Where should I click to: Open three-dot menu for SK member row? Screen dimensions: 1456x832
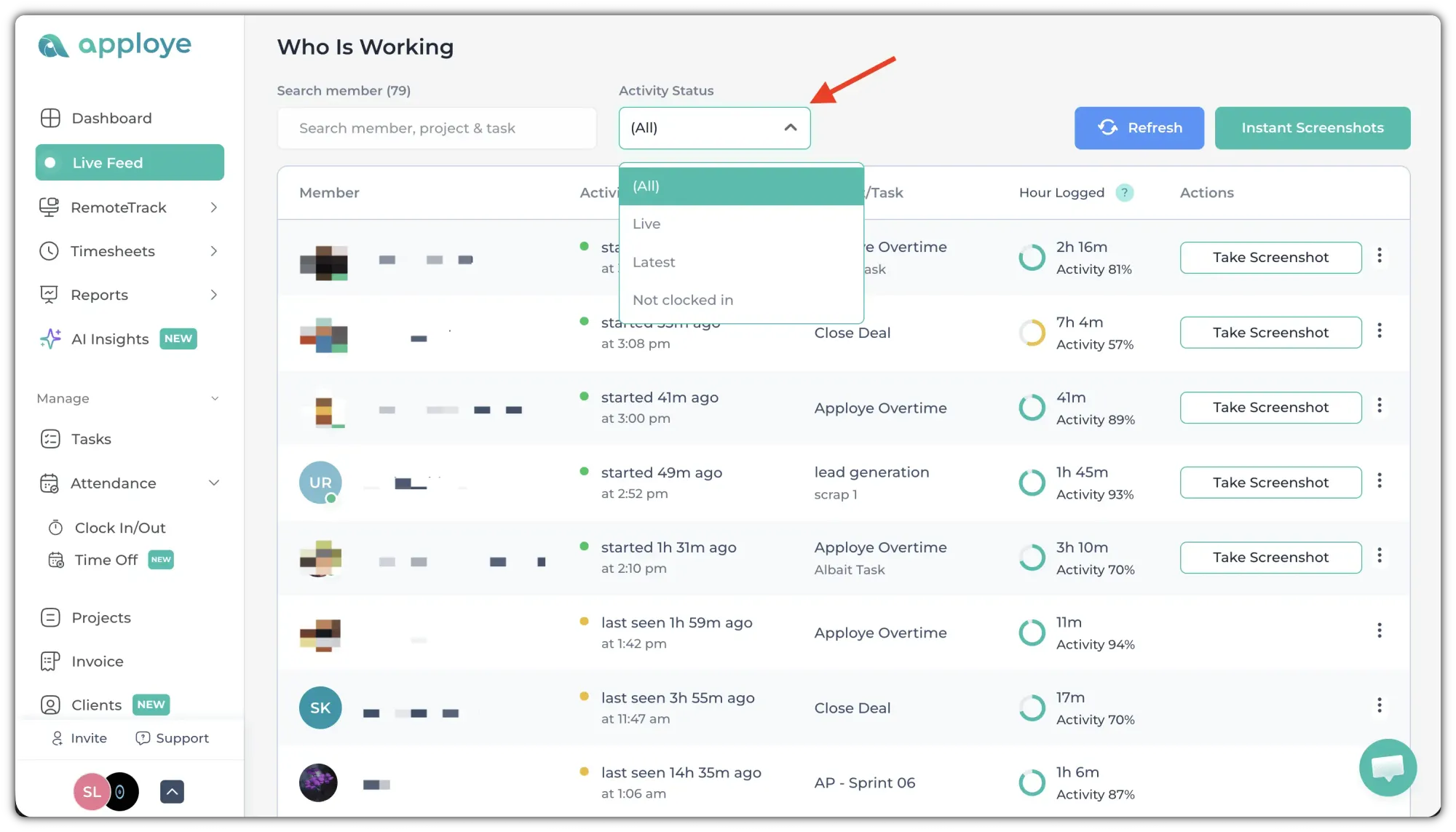pyautogui.click(x=1379, y=705)
